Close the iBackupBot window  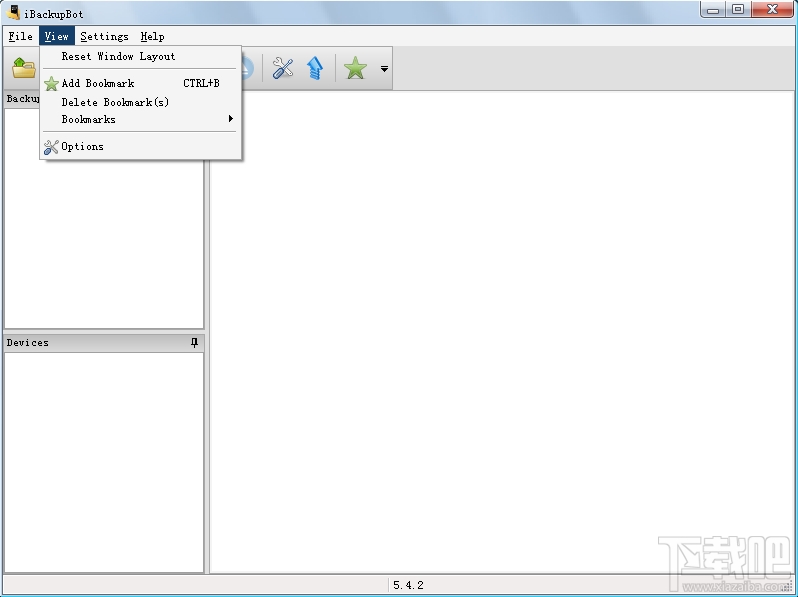[772, 10]
